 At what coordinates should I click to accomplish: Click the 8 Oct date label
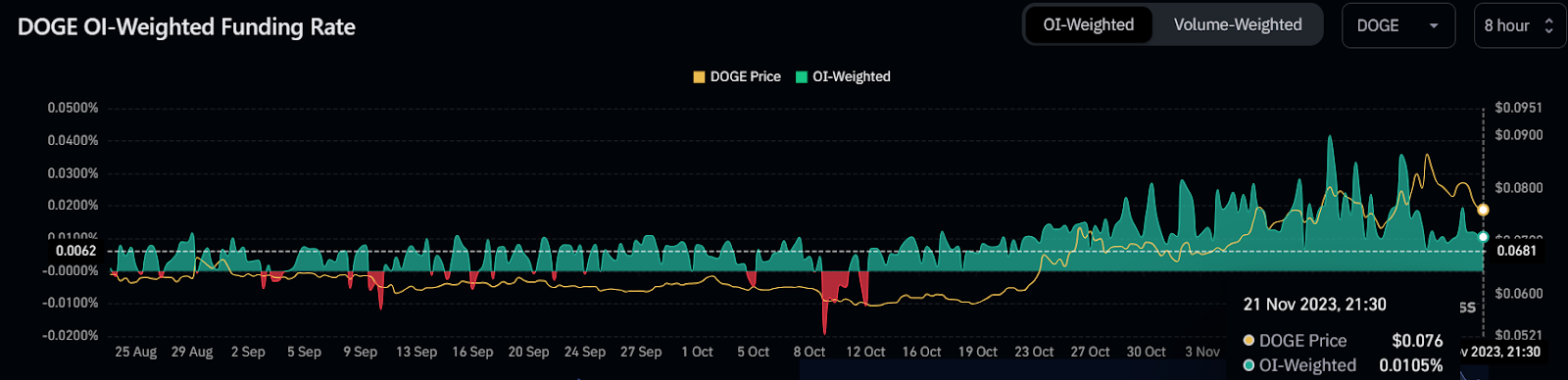809,352
